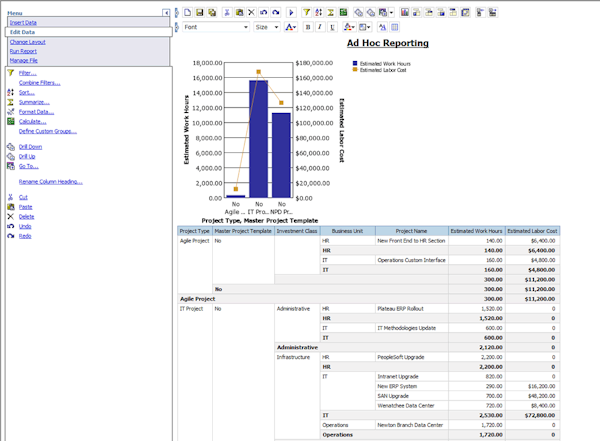Click the font styles AA icon
Viewport: 600px width, 441px height.
(382, 27)
